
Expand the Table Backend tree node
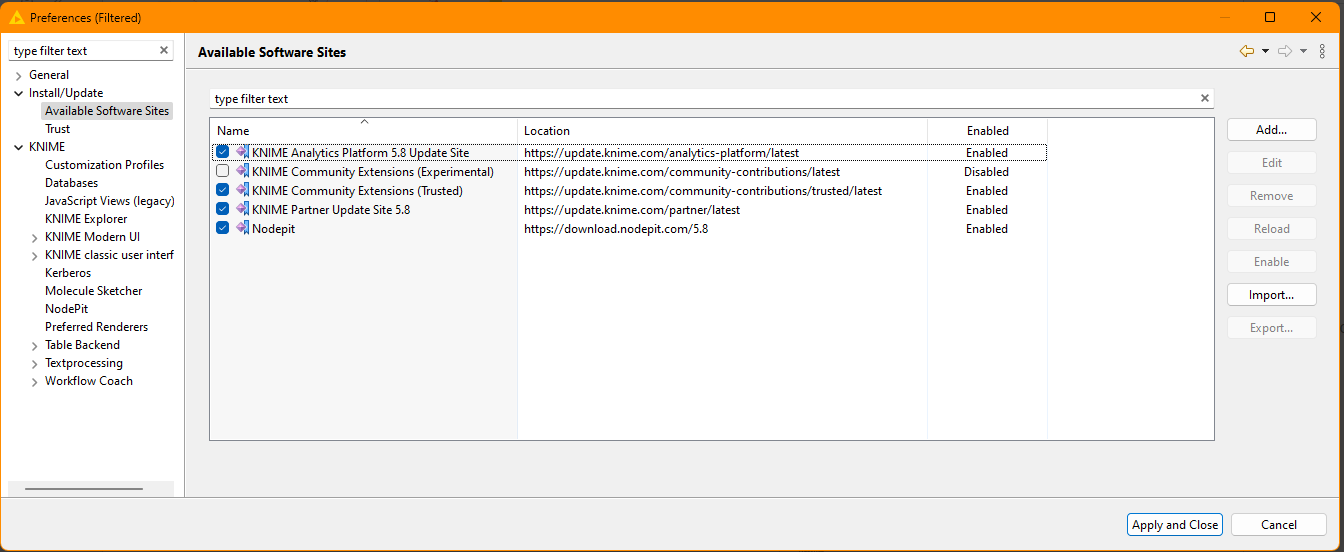point(34,345)
